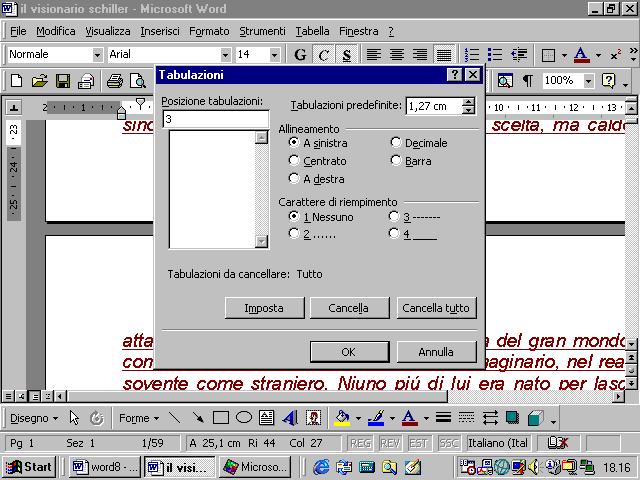
Task: Justify text using alignment icon
Action: (444, 54)
